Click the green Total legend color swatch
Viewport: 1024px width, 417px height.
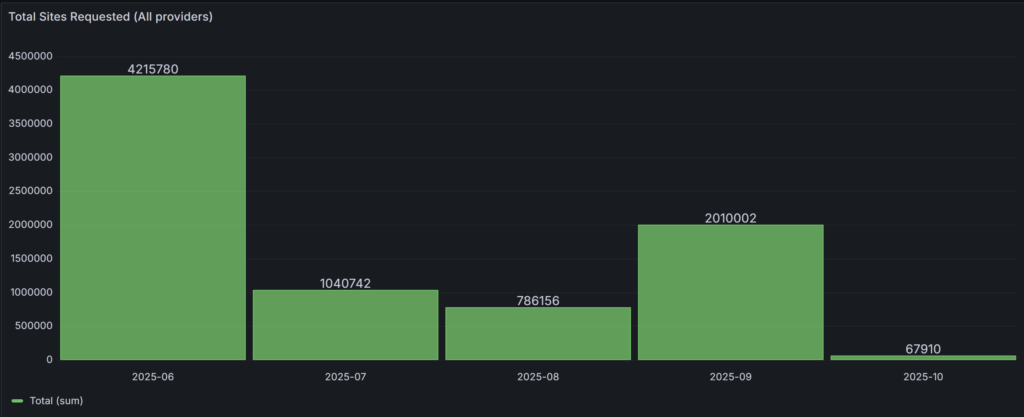(17, 400)
